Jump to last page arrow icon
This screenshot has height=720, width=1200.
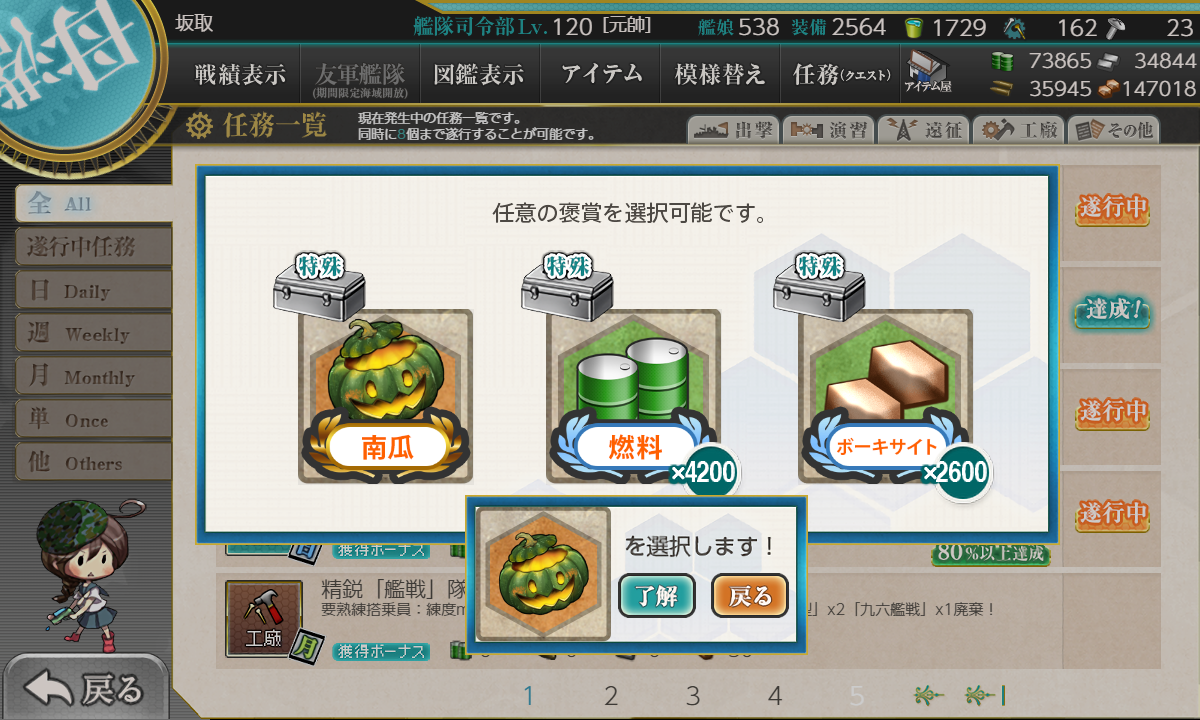click(986, 695)
